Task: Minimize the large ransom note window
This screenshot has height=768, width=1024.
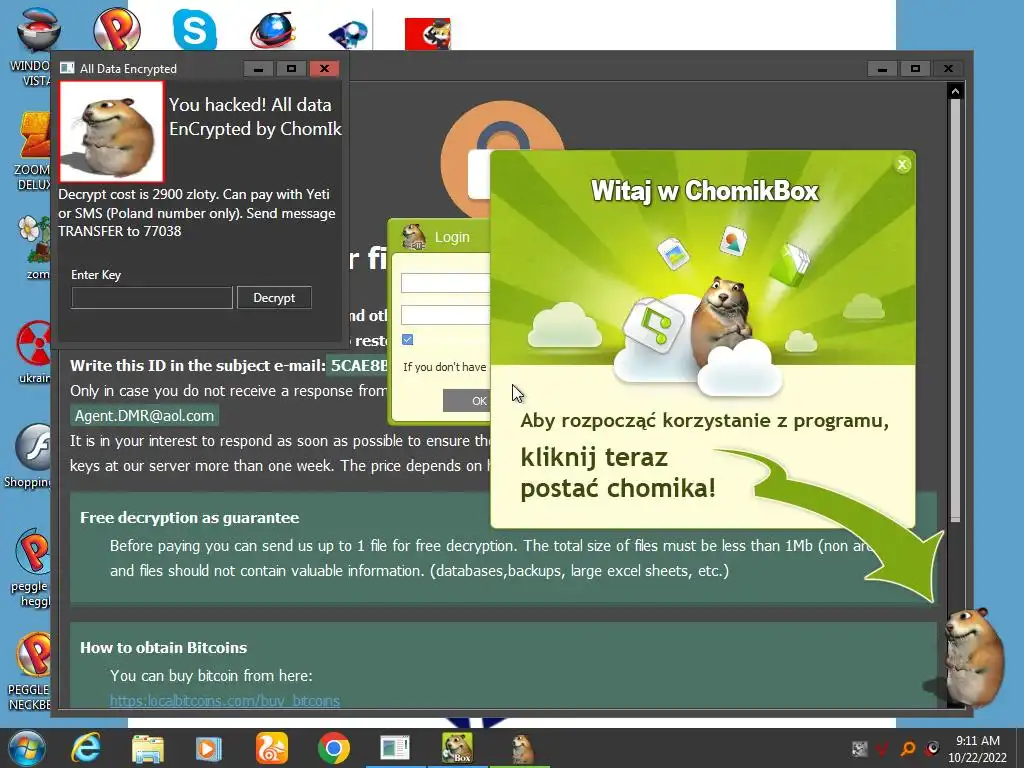Action: [882, 69]
